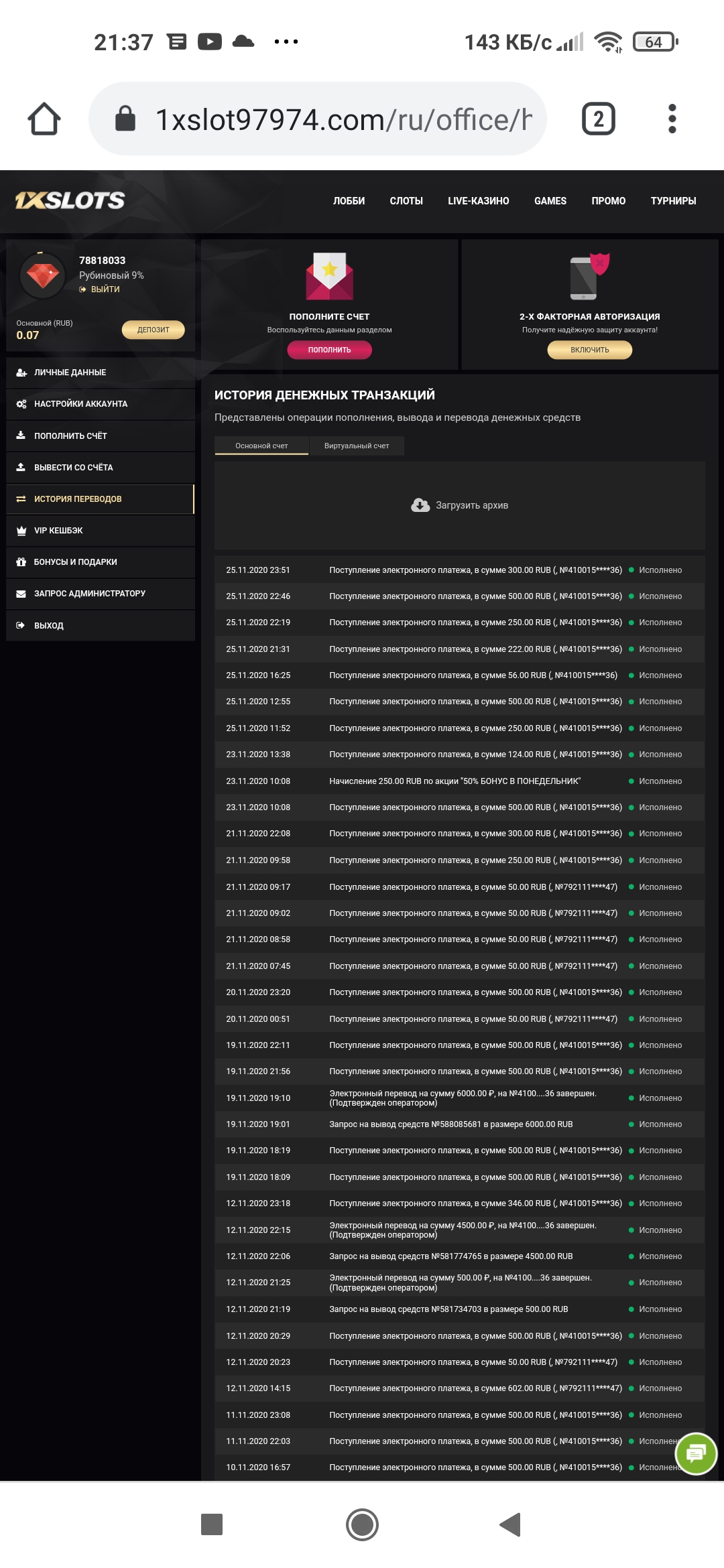The height and width of the screenshot is (1568, 724).
Task: Click the 0.07 main balance value
Action: point(27,336)
